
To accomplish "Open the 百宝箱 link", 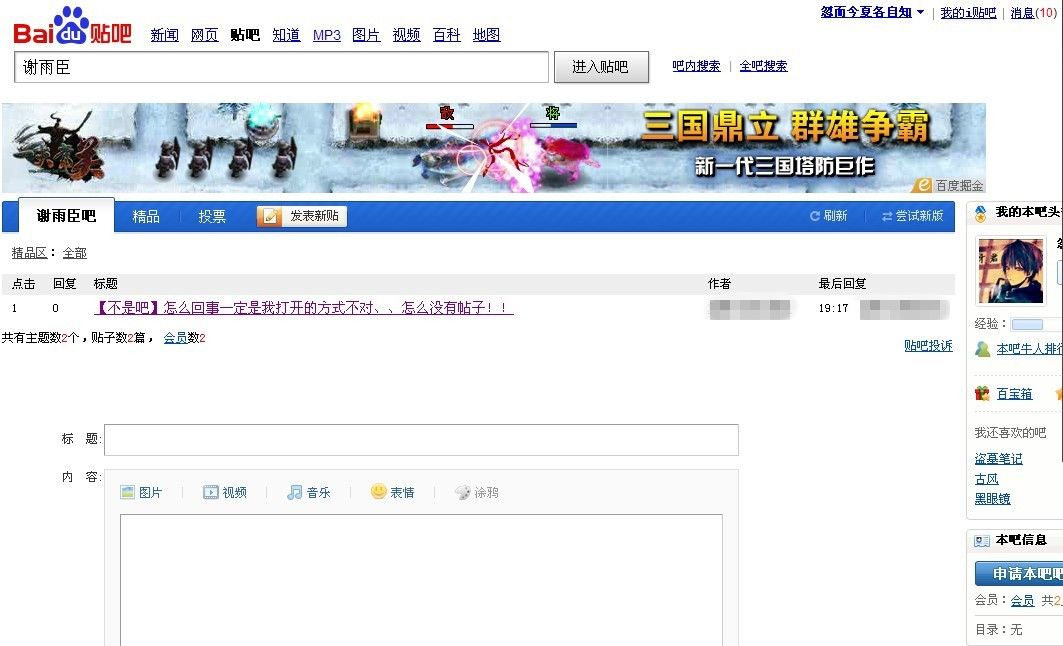I will coord(1014,394).
